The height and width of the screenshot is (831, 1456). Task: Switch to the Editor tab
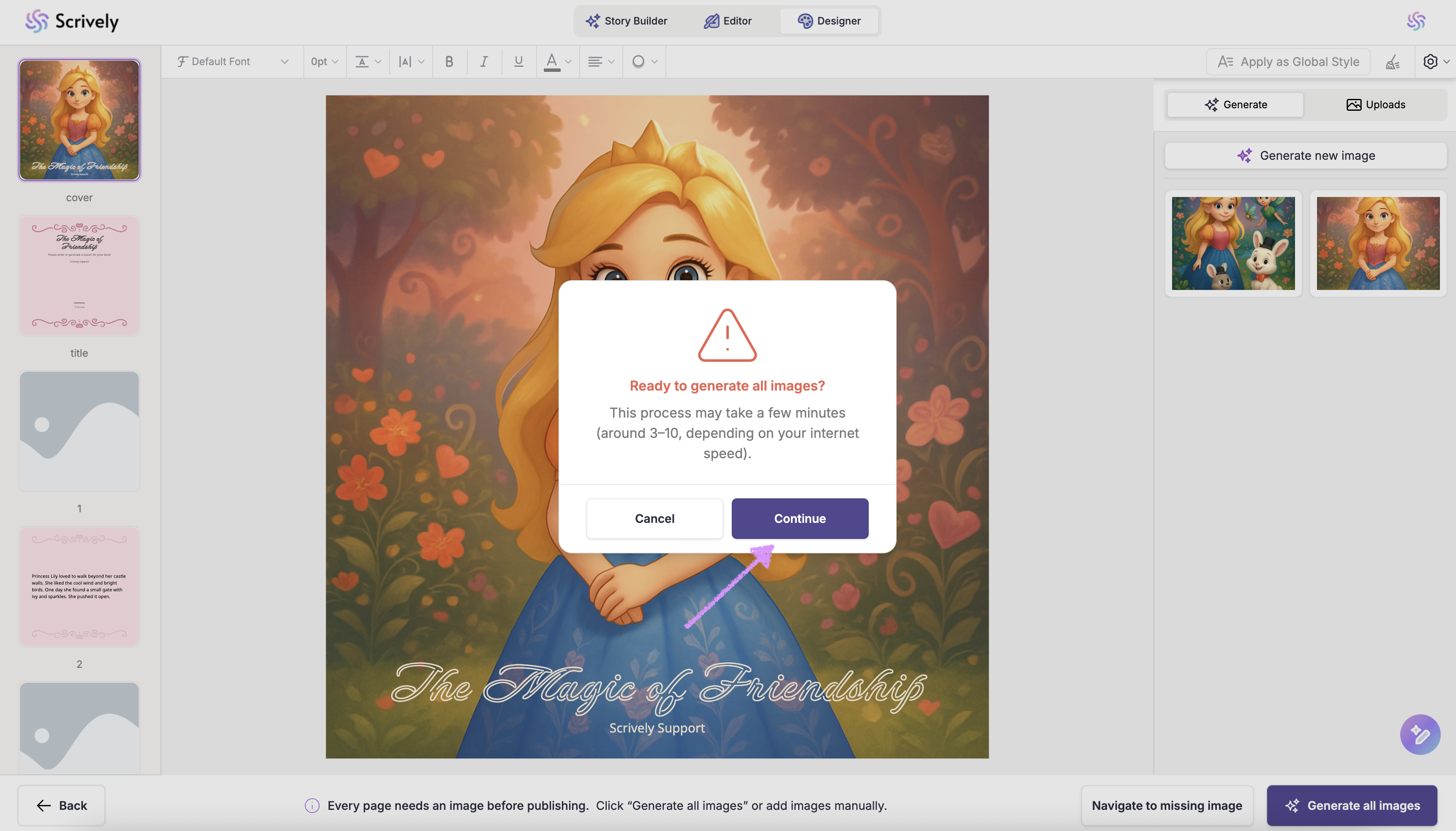coord(728,21)
